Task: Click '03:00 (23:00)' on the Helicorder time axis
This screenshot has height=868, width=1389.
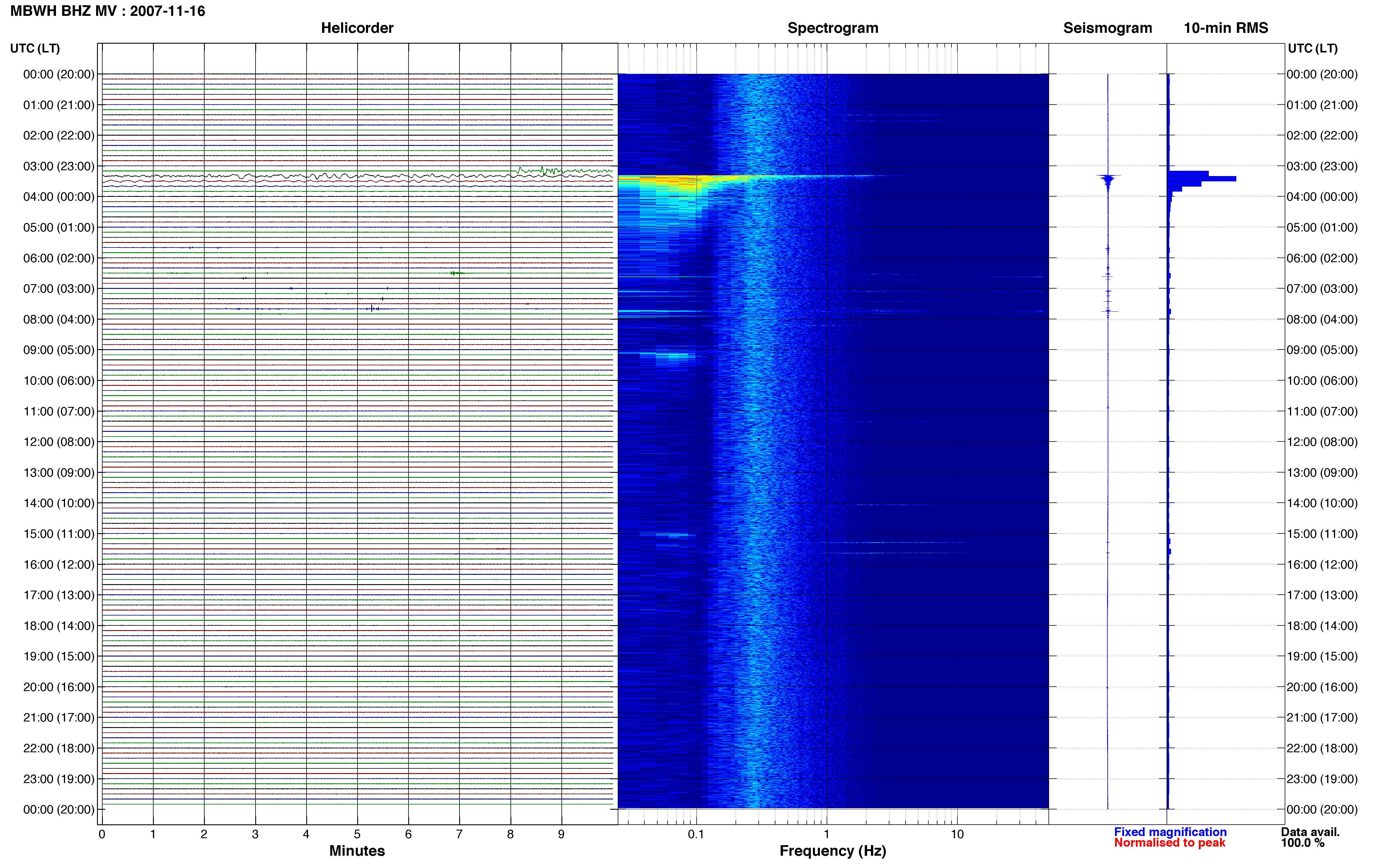Action: [59, 166]
